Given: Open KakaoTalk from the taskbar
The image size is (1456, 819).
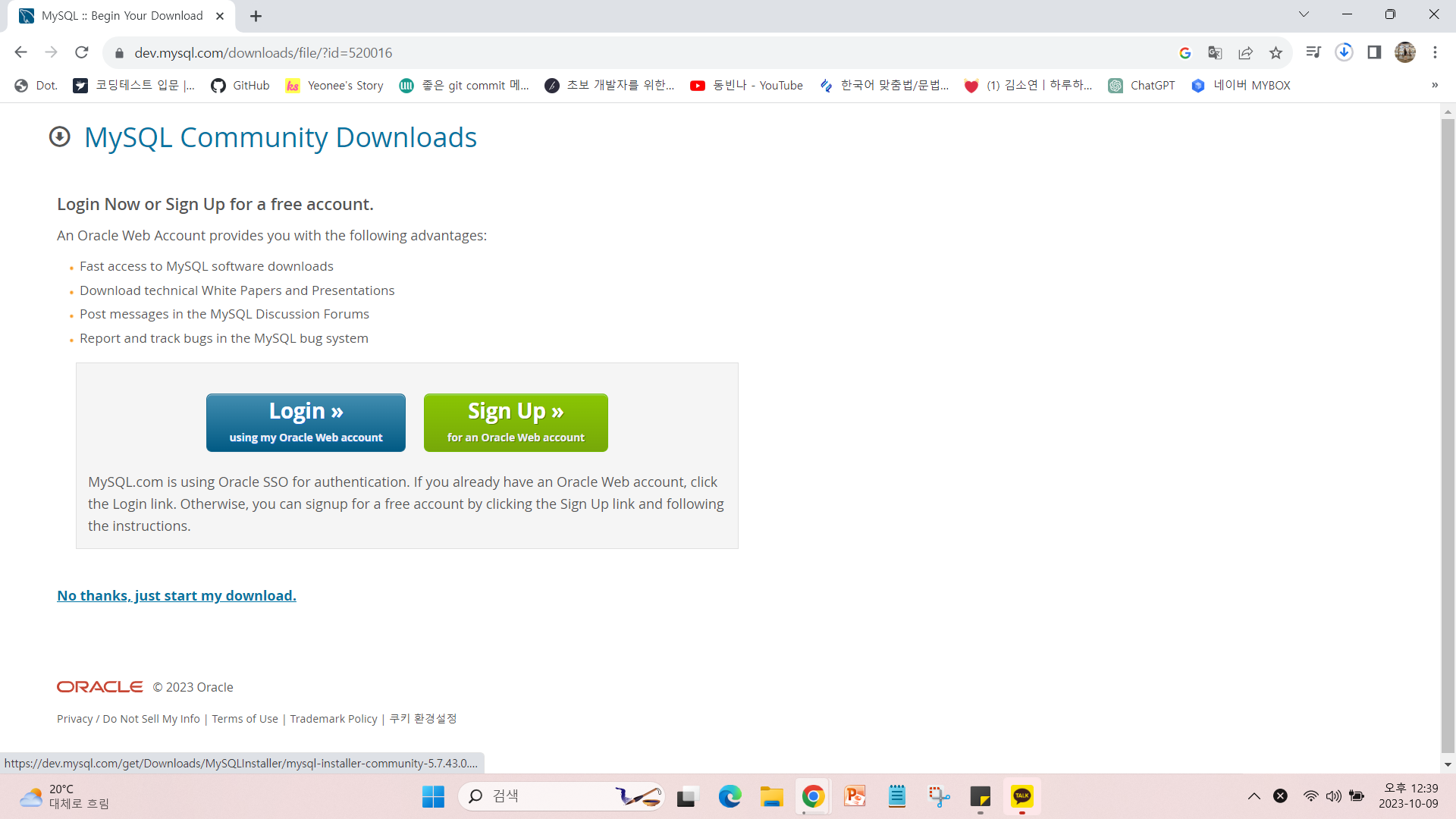Looking at the screenshot, I should click(1022, 796).
